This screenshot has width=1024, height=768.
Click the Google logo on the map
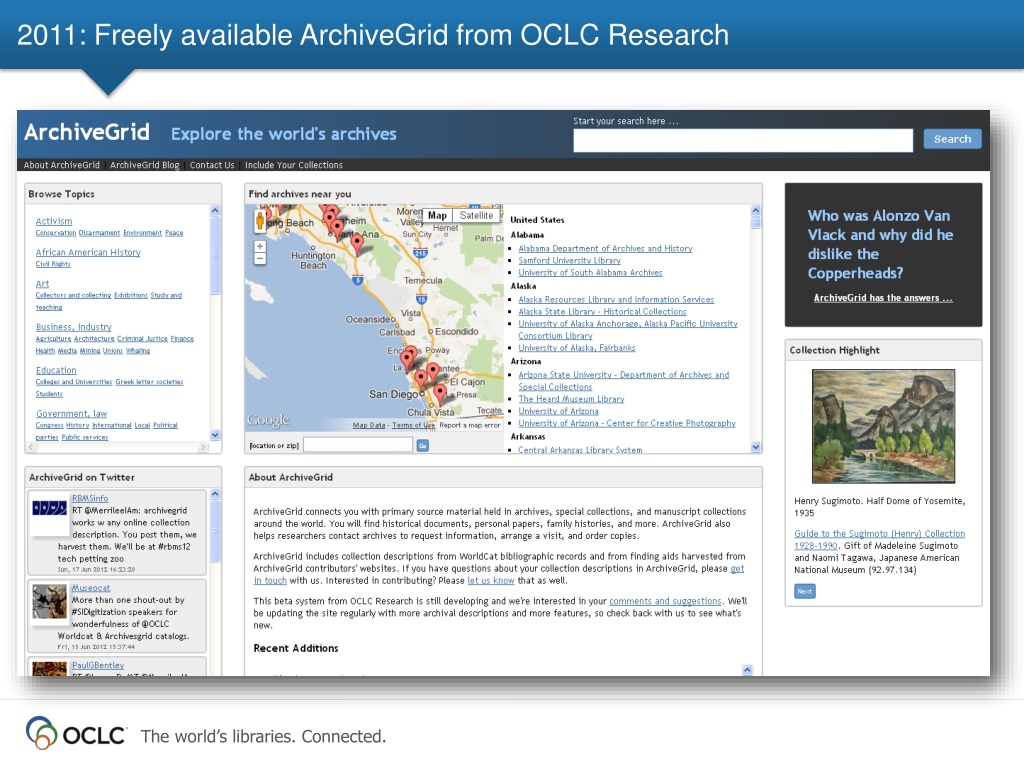[x=268, y=420]
